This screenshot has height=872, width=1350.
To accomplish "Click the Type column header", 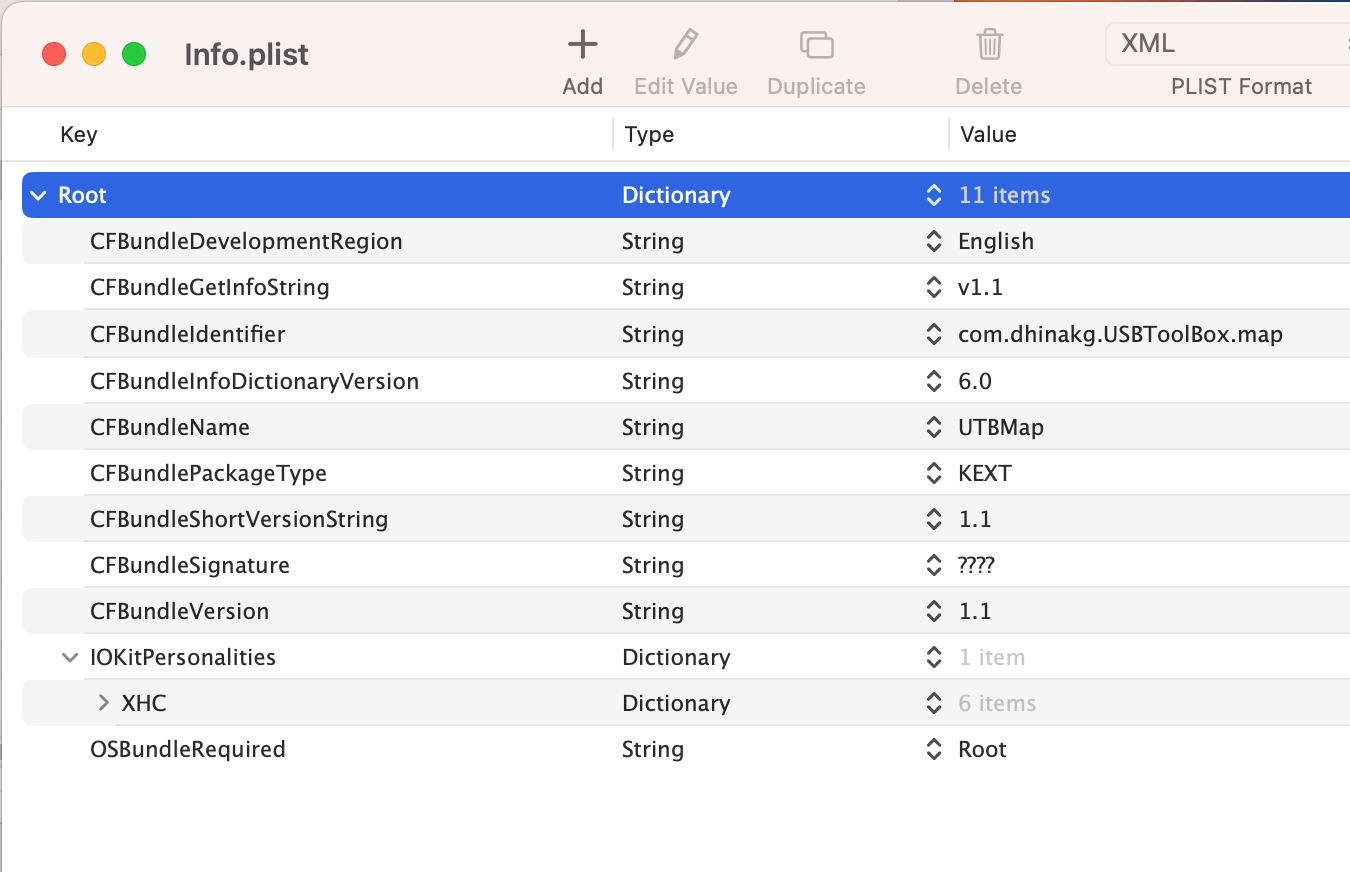I will pyautogui.click(x=649, y=134).
